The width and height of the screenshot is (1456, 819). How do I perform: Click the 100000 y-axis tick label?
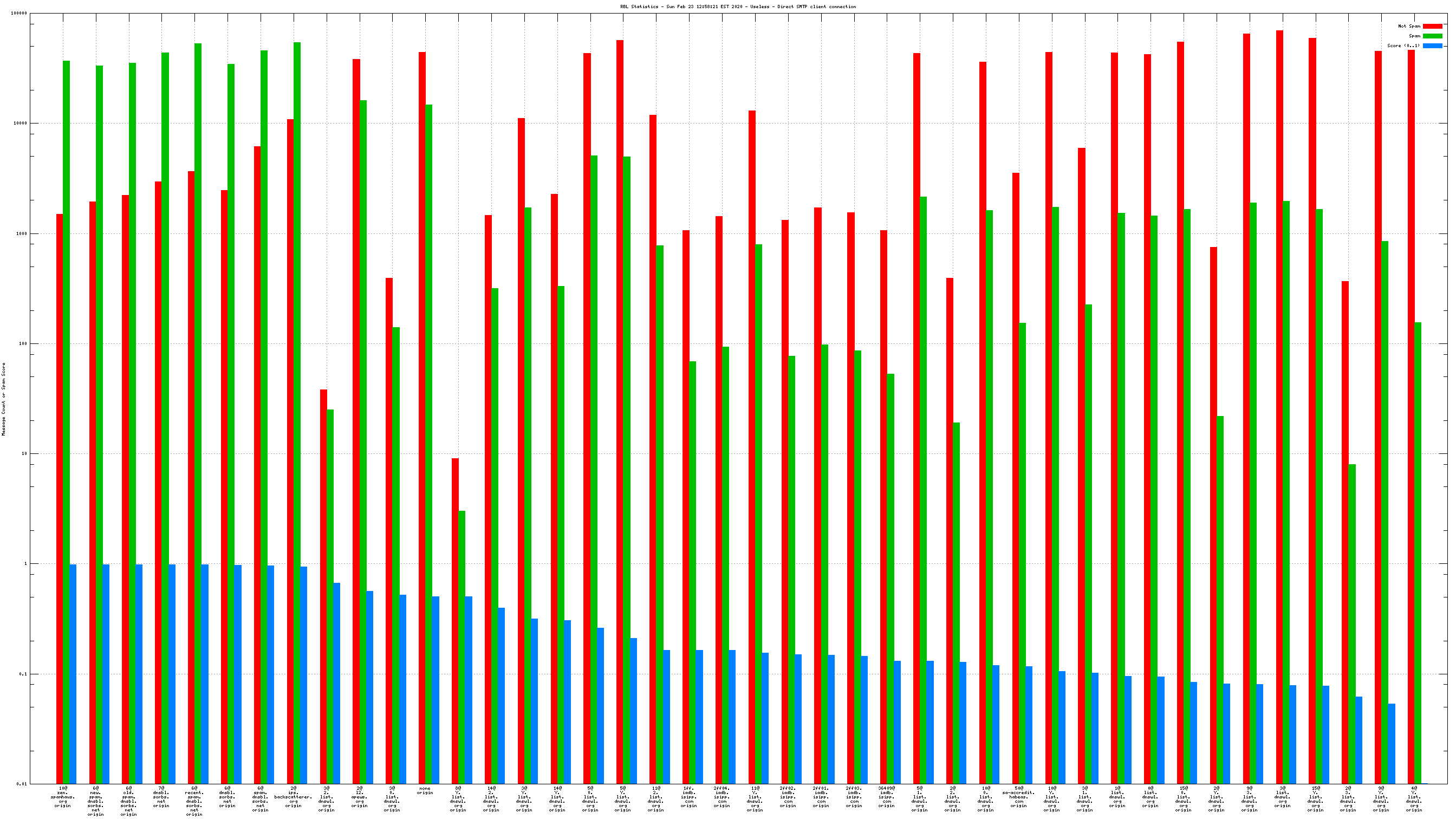(x=18, y=14)
